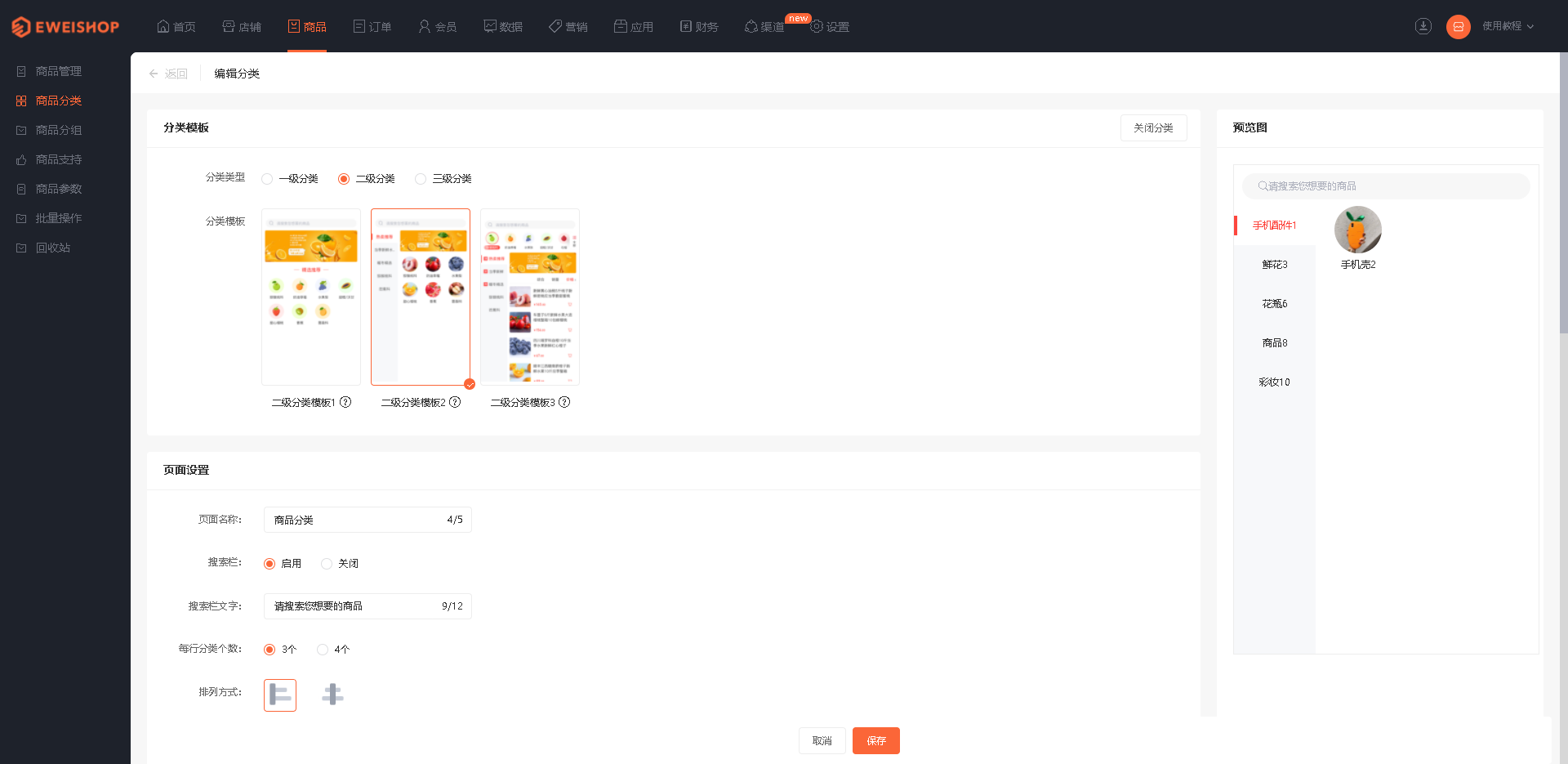1568x764 pixels.
Task: Click the 关闭分类 button
Action: coord(1153,128)
